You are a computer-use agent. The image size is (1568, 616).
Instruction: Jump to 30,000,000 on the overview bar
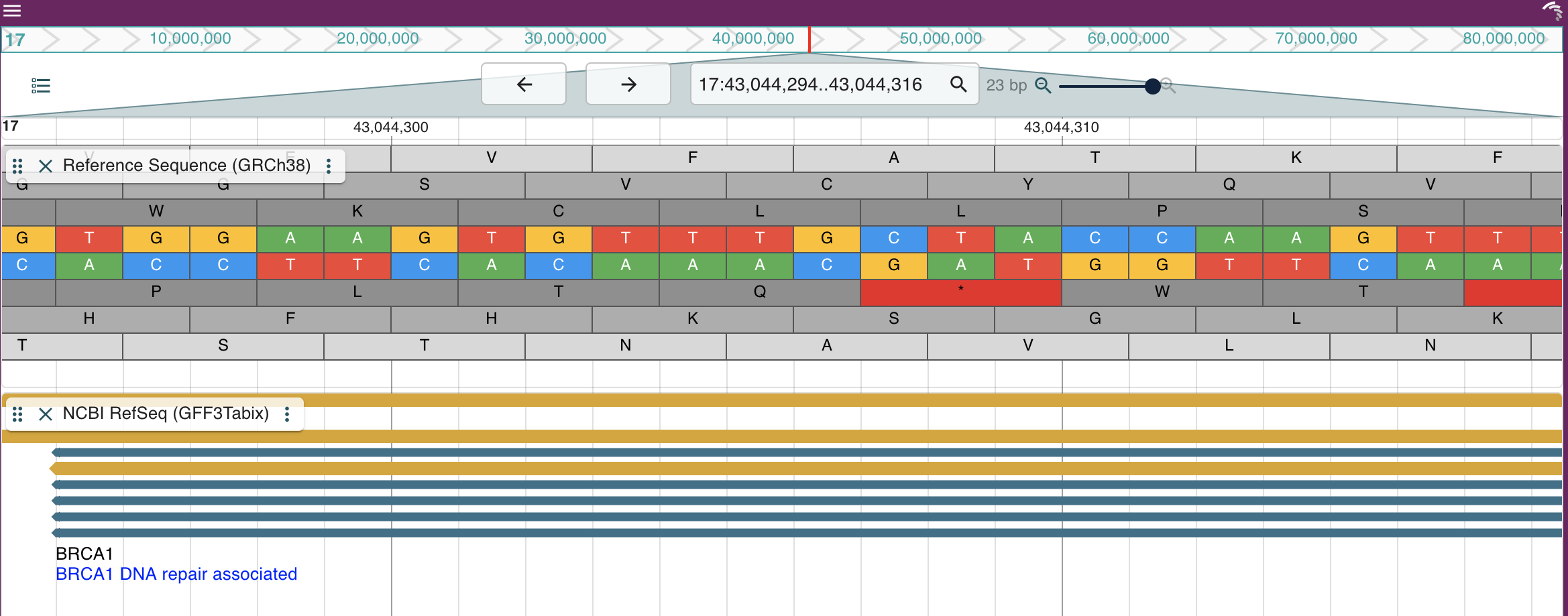pyautogui.click(x=565, y=39)
